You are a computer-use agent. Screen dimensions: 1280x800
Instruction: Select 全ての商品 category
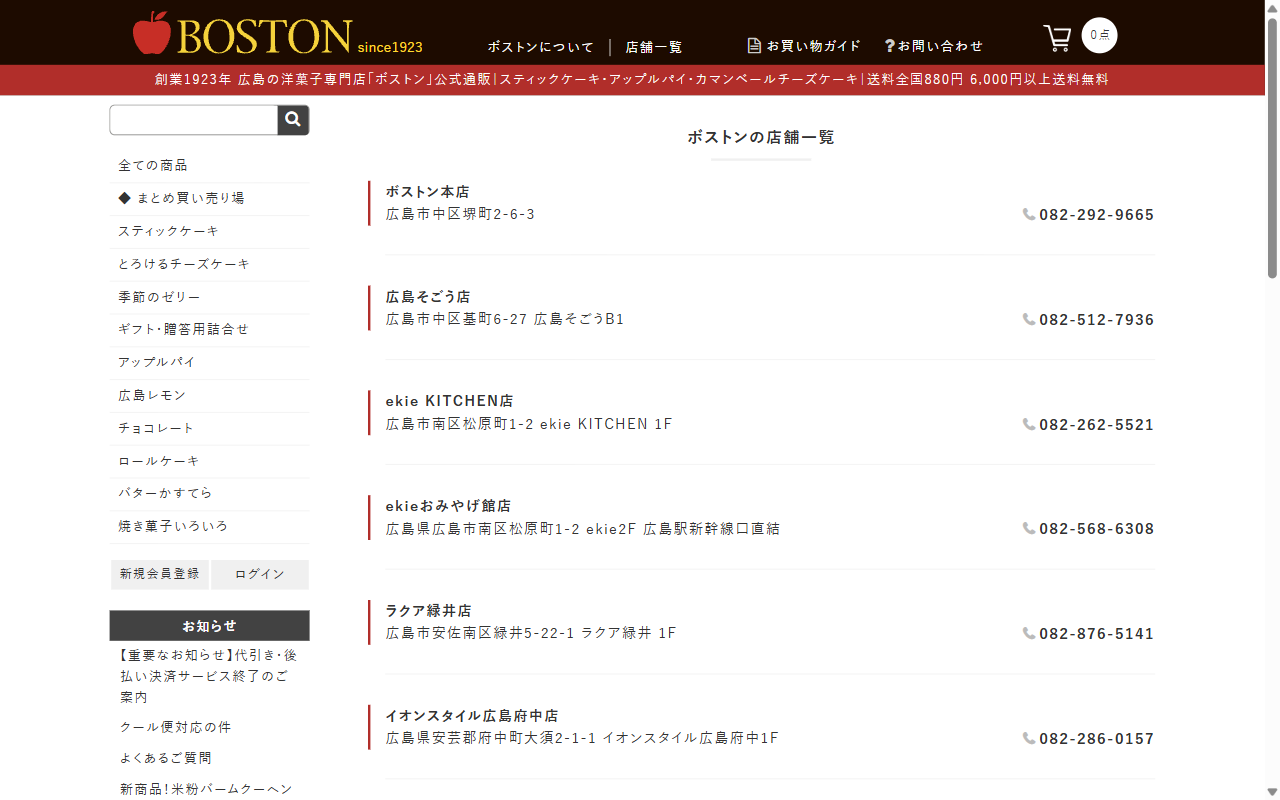209,165
